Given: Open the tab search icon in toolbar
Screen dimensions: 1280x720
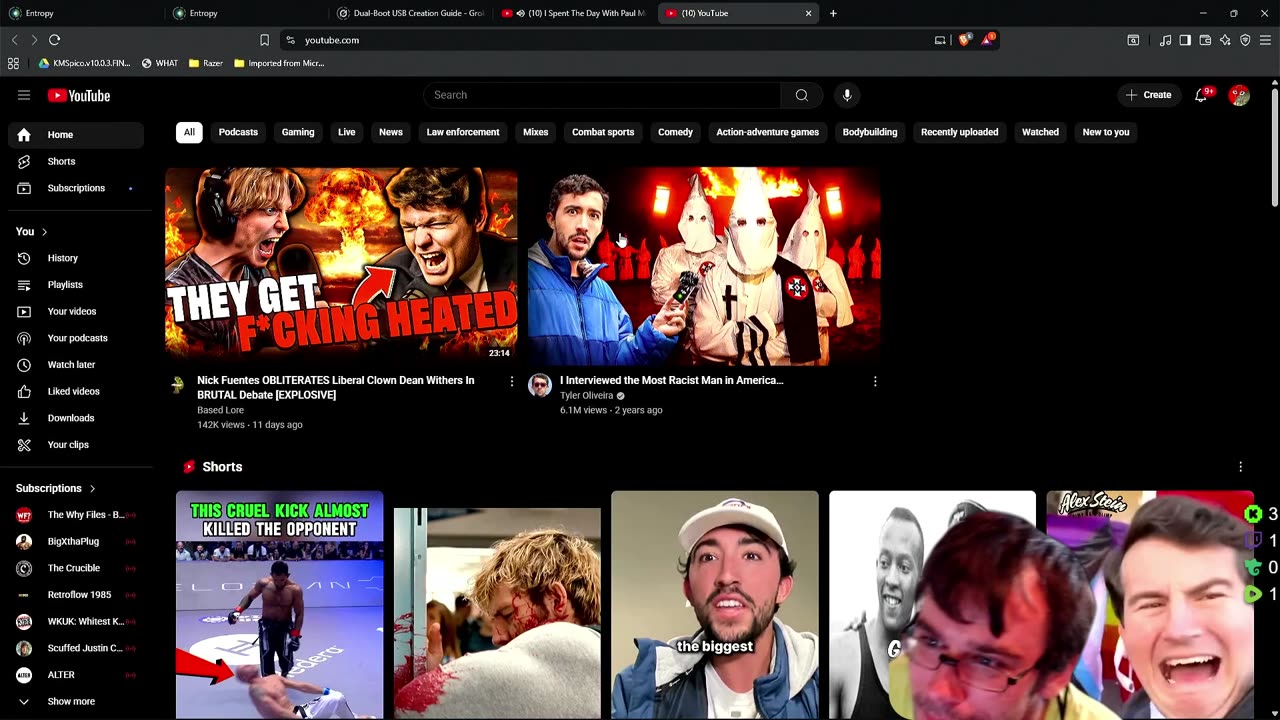Looking at the screenshot, I should click(x=1133, y=40).
